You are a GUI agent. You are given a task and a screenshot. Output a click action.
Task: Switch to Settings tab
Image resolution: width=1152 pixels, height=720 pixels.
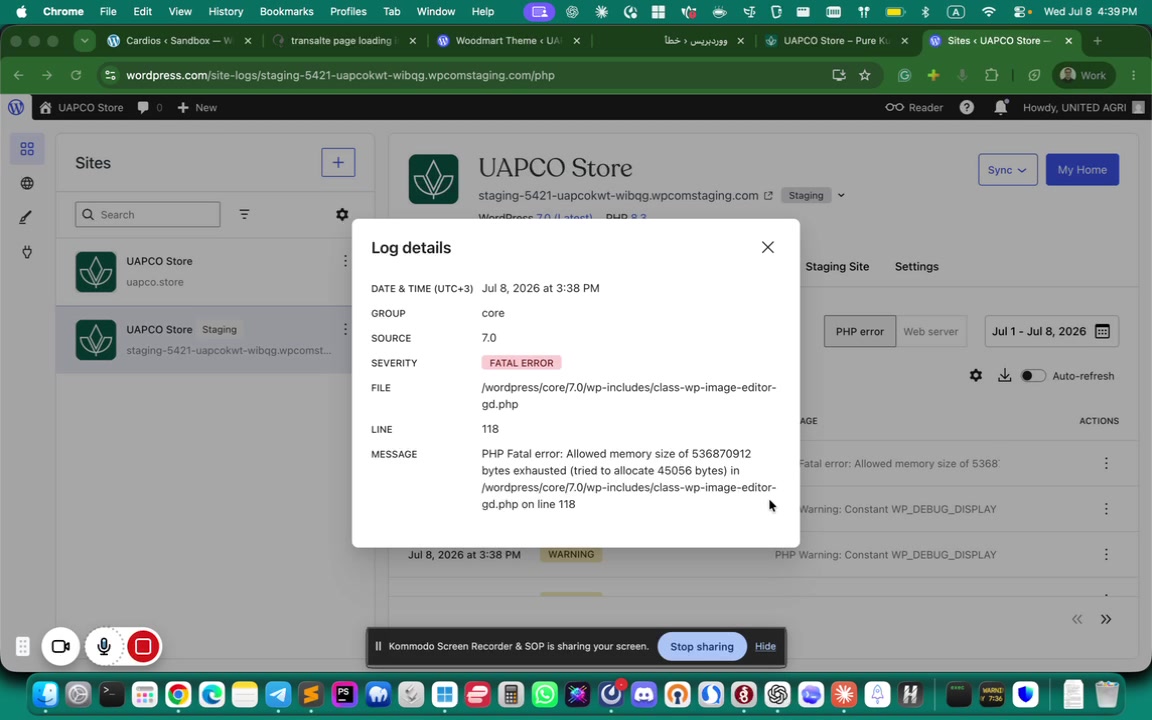click(916, 267)
